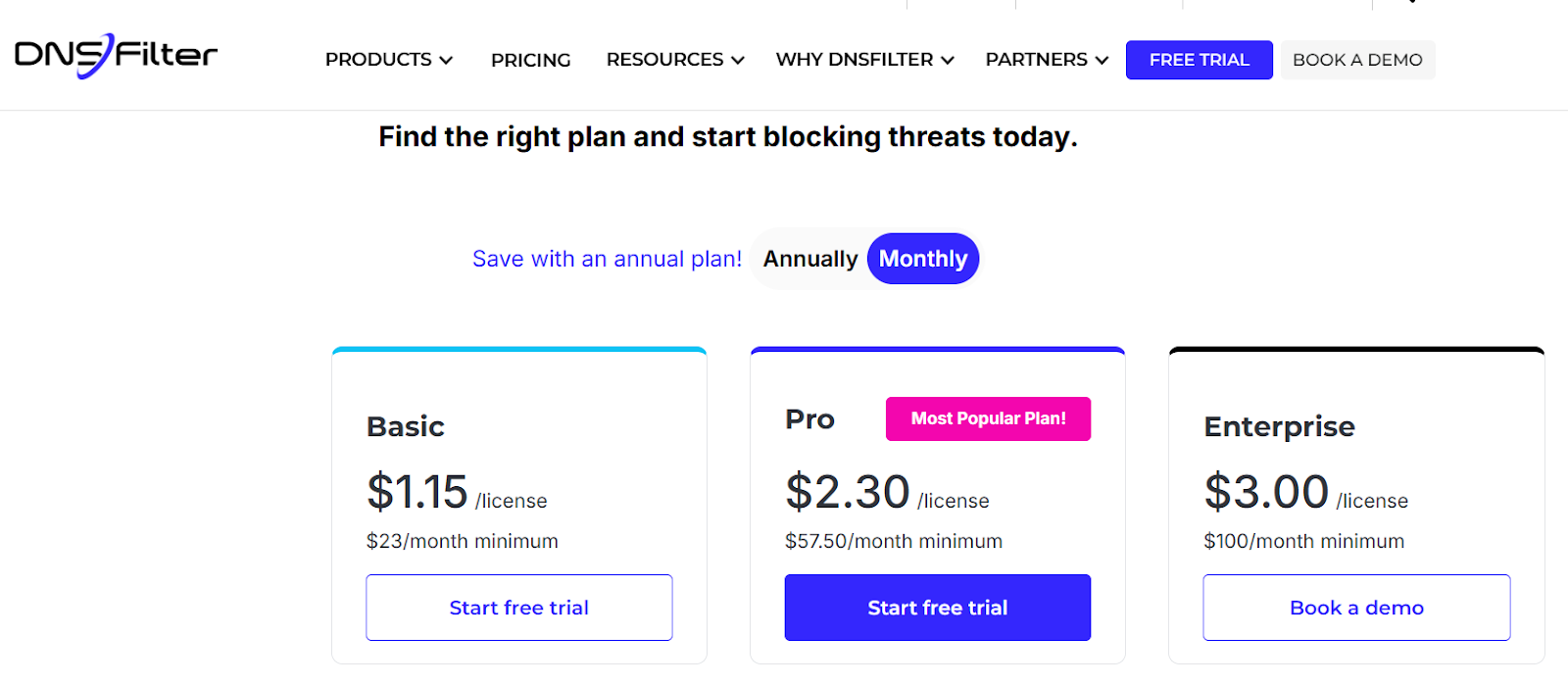Expand the RESOURCES dropdown menu
1568x685 pixels.
(674, 60)
